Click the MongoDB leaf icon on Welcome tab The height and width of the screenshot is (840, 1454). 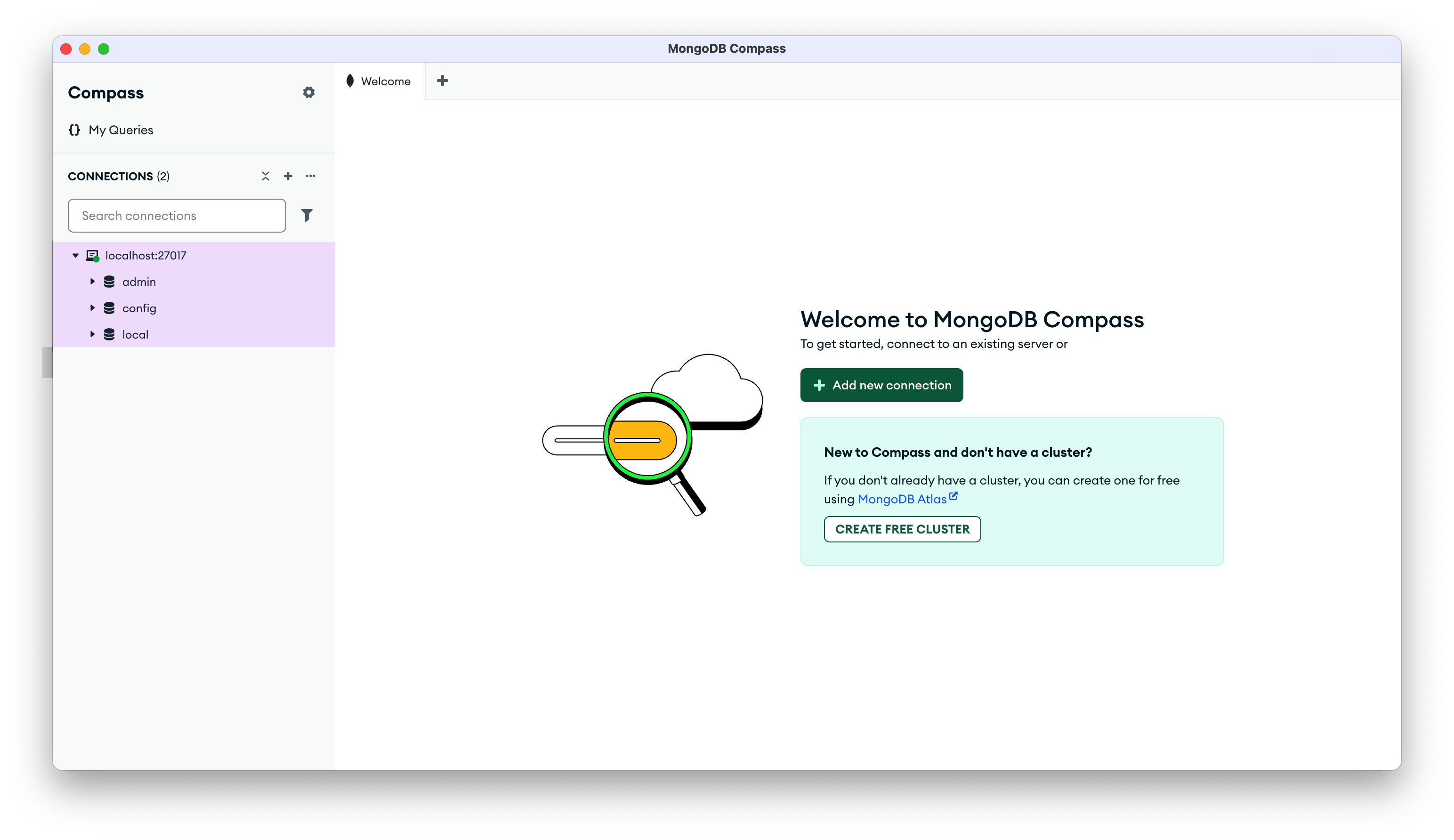(350, 81)
